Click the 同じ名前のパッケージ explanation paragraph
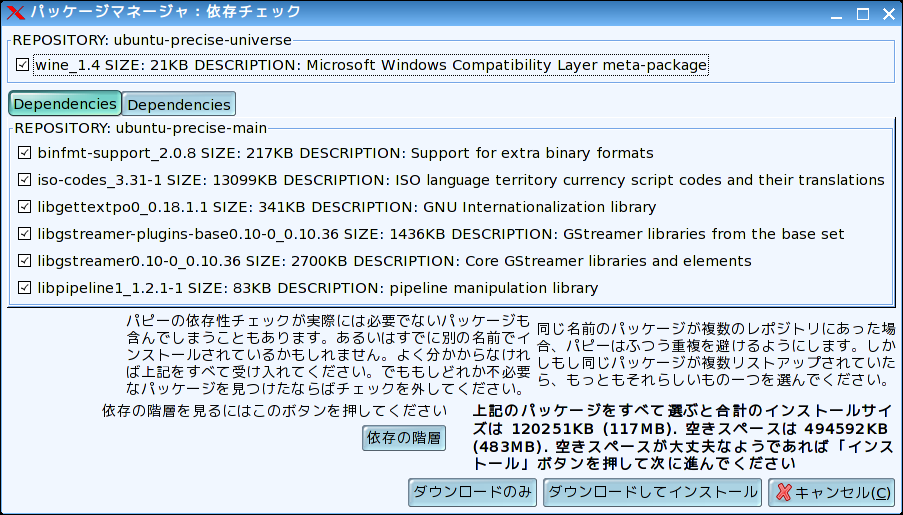 point(716,354)
